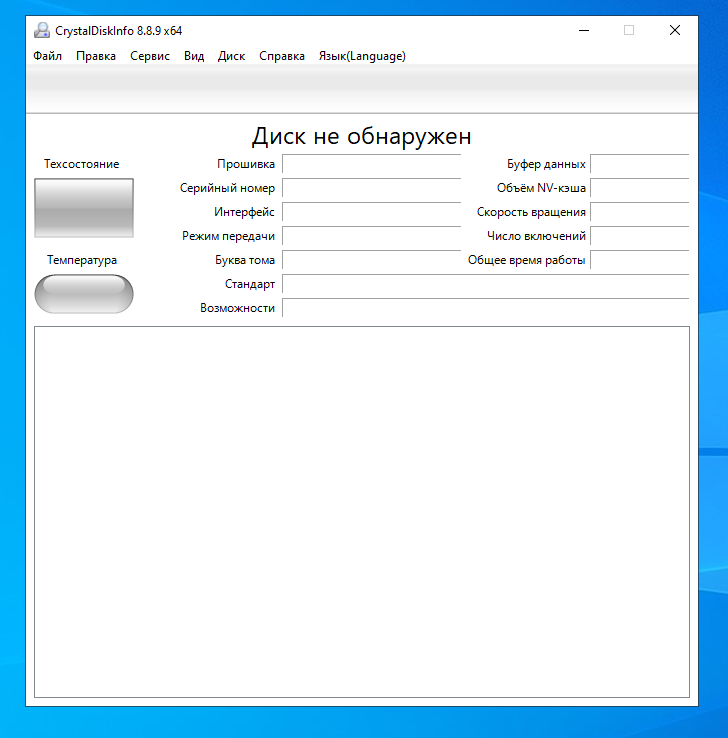Click the CrystalDiskInfo app icon in title bar
The width and height of the screenshot is (728, 738).
pos(42,31)
